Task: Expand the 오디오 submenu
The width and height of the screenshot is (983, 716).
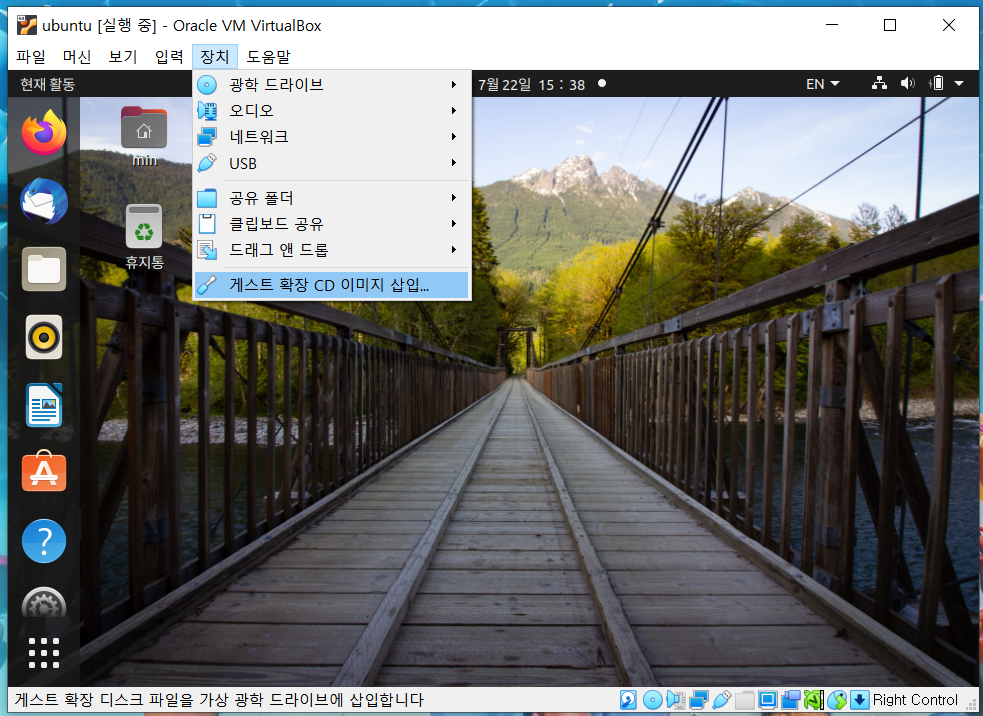Action: [x=332, y=111]
